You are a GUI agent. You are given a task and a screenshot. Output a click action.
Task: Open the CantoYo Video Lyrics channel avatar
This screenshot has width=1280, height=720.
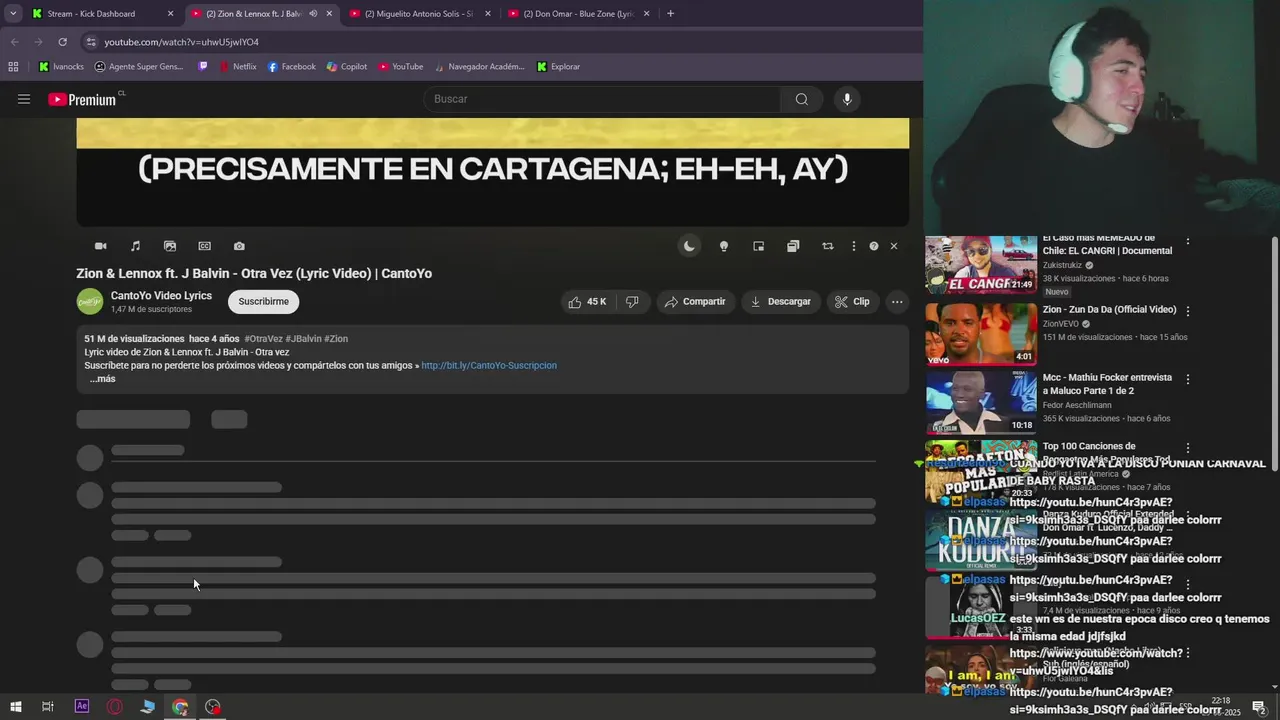coord(90,301)
